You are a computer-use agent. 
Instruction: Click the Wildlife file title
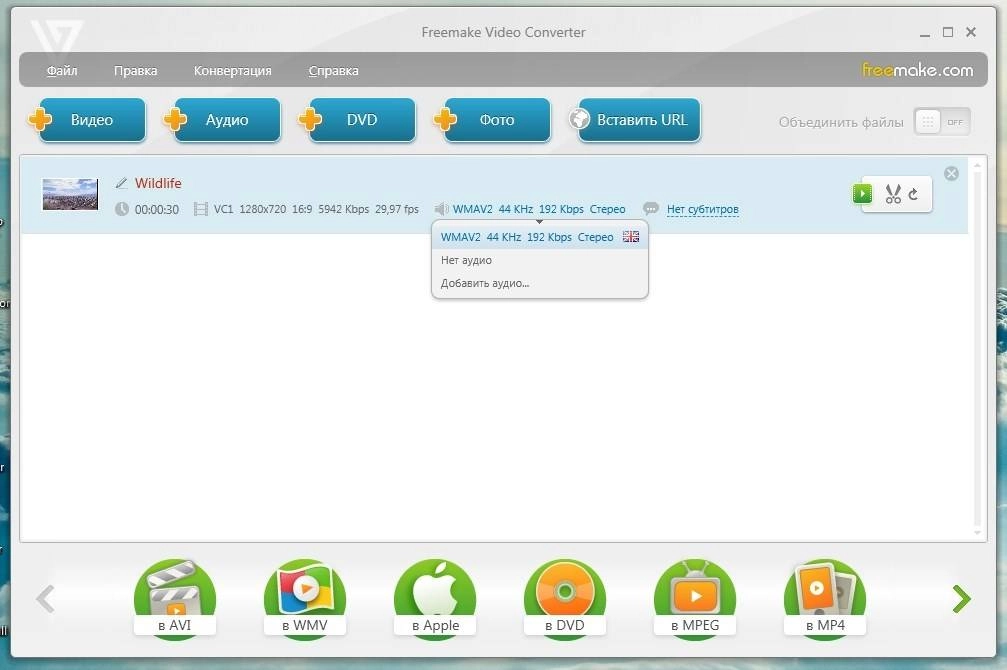pos(158,183)
